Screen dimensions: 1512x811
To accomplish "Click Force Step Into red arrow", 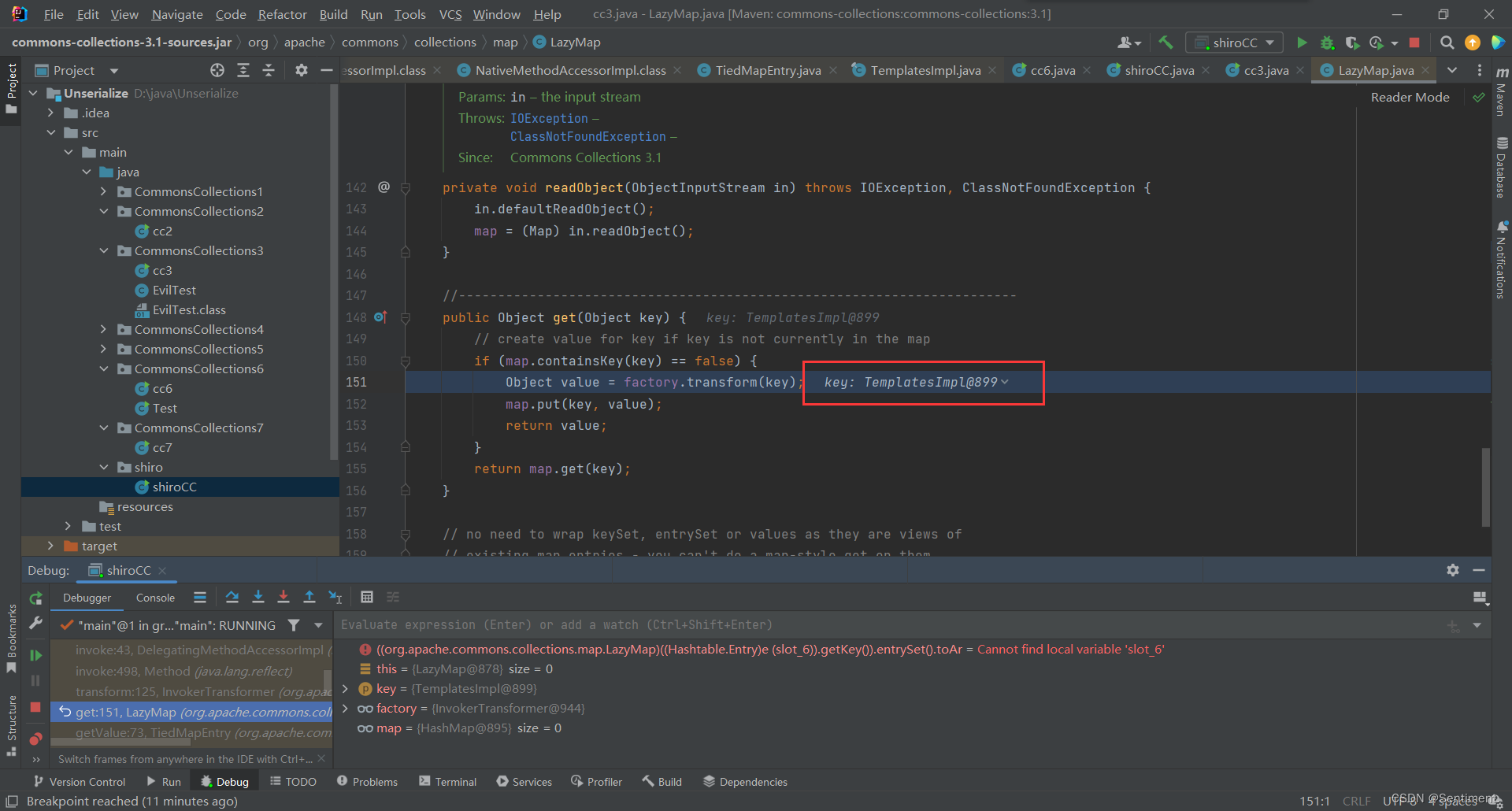I will coord(283,597).
